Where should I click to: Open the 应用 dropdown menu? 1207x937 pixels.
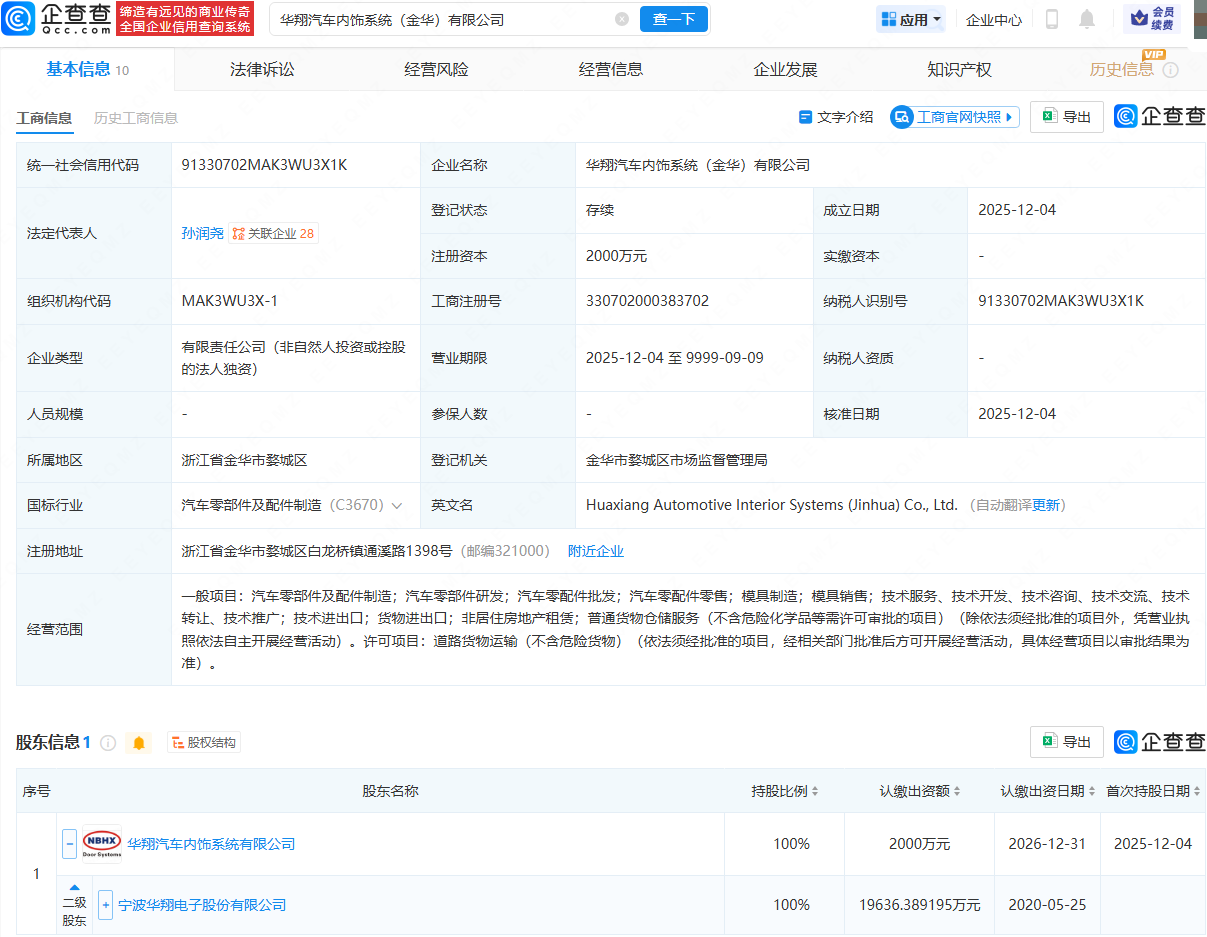(x=910, y=18)
